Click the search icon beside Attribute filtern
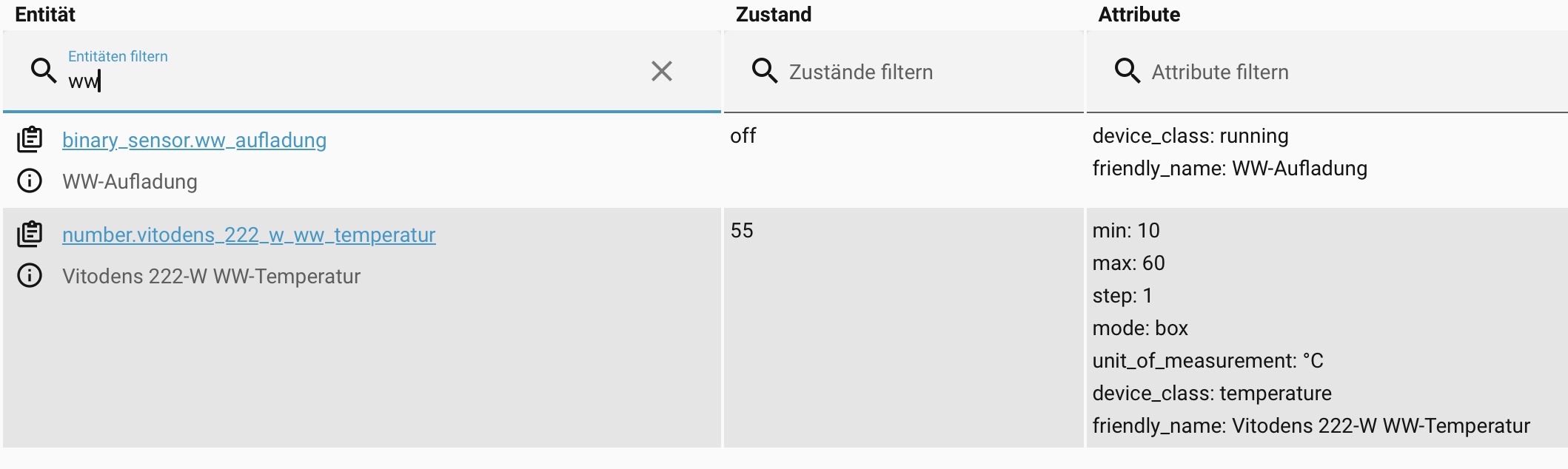 (x=1127, y=71)
